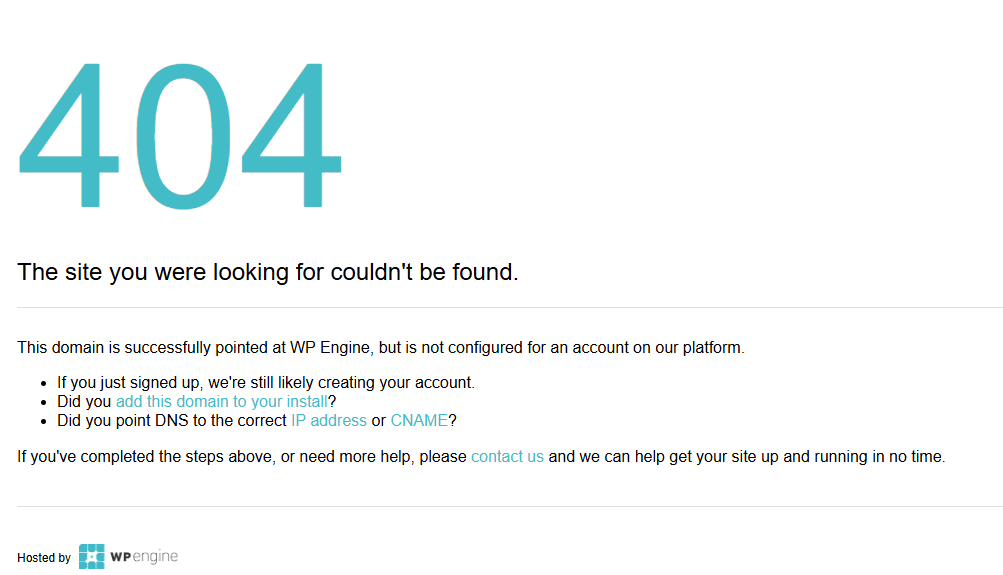Click the "This domain is successfully pointed" paragraph
The image size is (1003, 575).
point(380,348)
